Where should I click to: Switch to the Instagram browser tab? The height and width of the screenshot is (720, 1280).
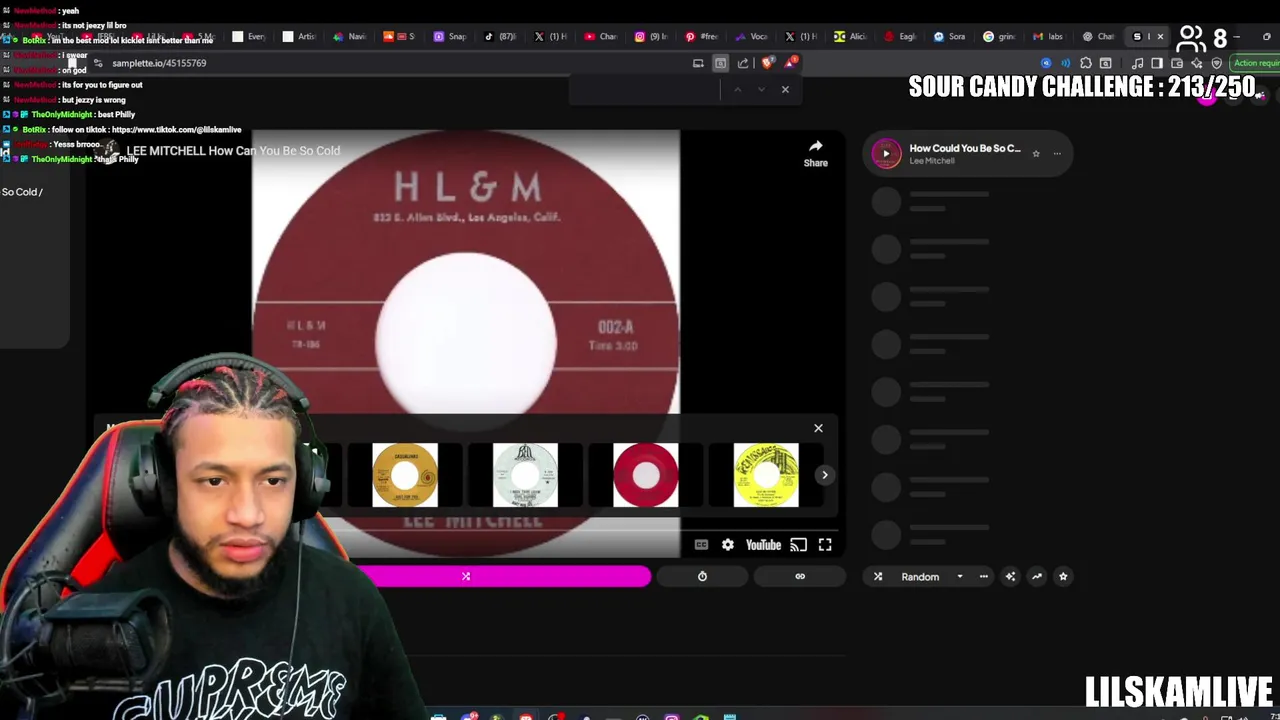650,36
